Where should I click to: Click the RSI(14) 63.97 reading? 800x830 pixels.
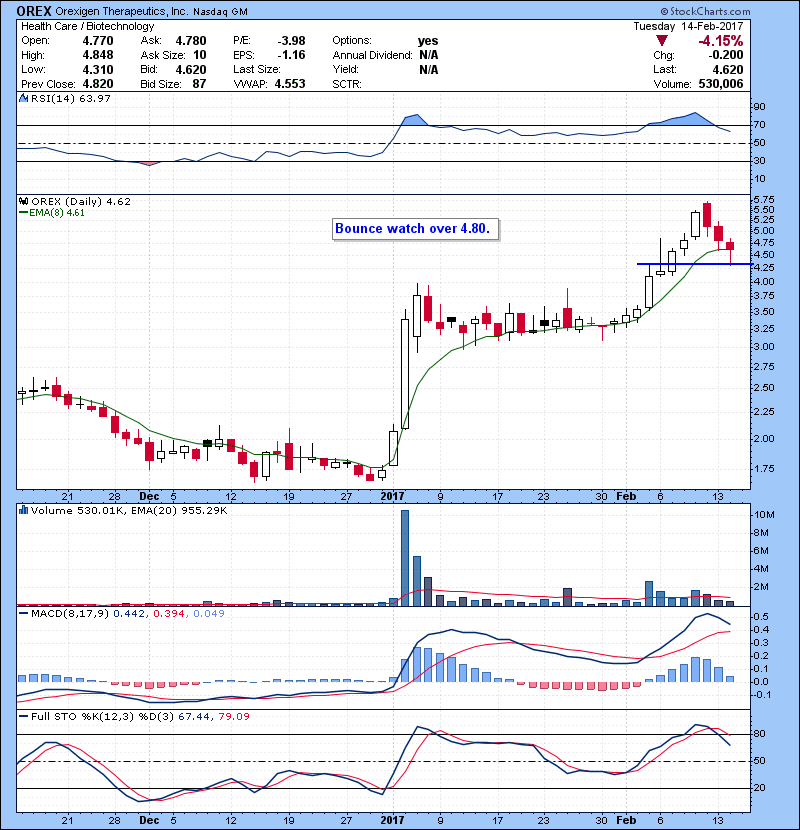click(x=70, y=98)
